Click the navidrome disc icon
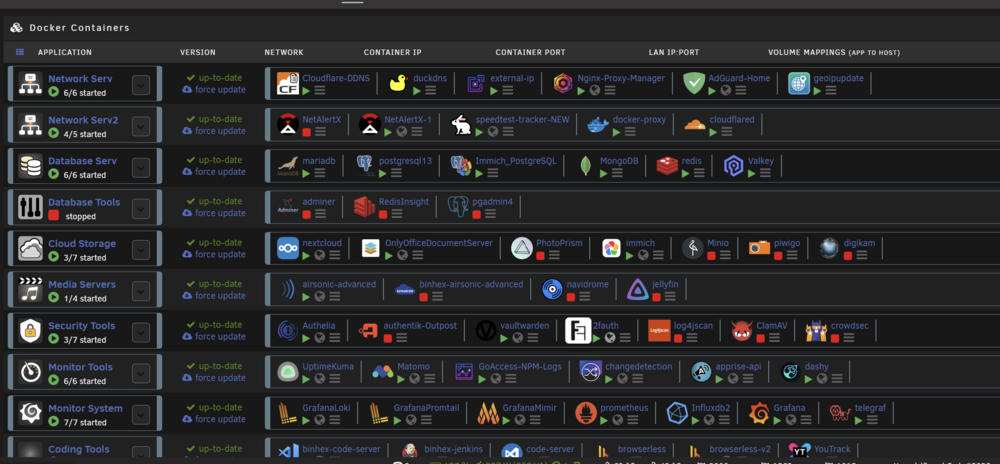 pyautogui.click(x=552, y=289)
